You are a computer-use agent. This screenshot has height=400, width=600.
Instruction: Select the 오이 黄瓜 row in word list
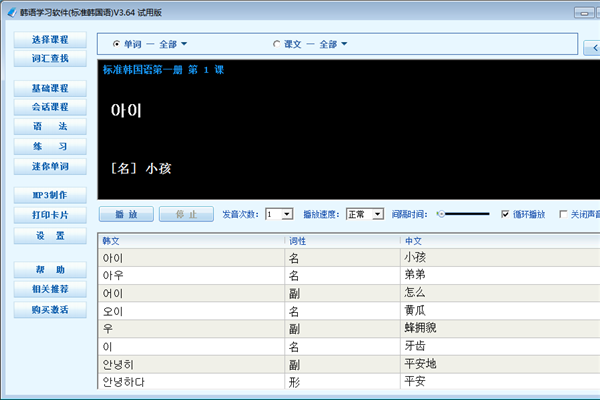tap(349, 311)
